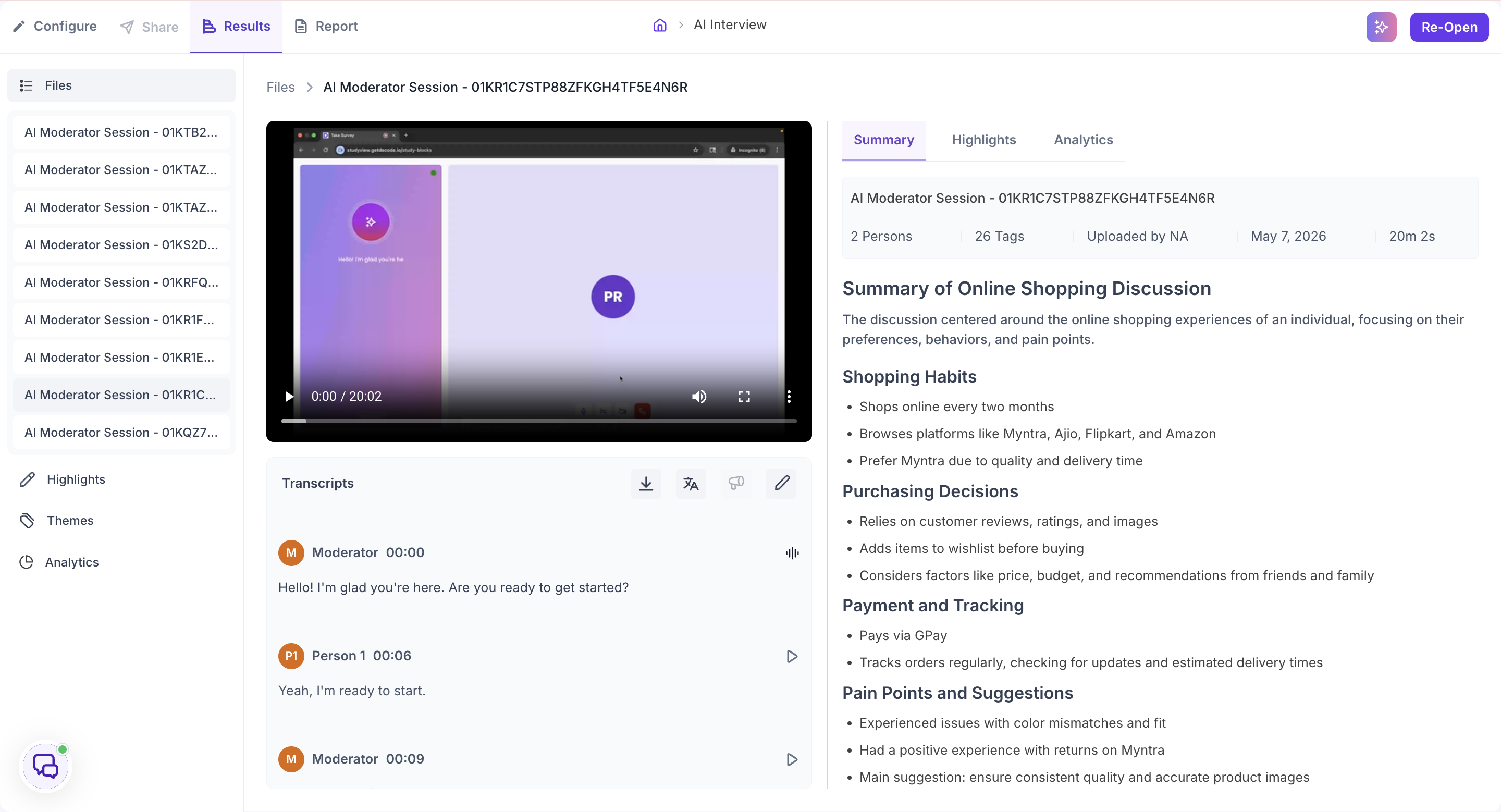Edit transcript with the pencil icon
Screen dimensions: 1501x812
pos(781,483)
